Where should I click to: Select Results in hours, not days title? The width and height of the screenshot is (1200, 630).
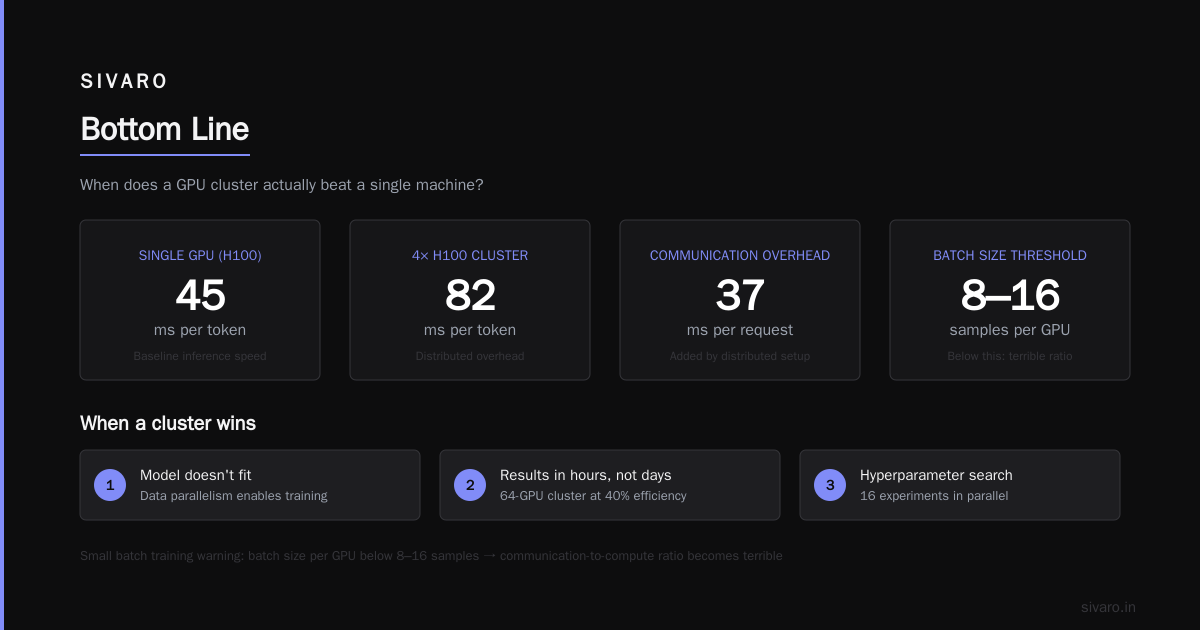(586, 475)
